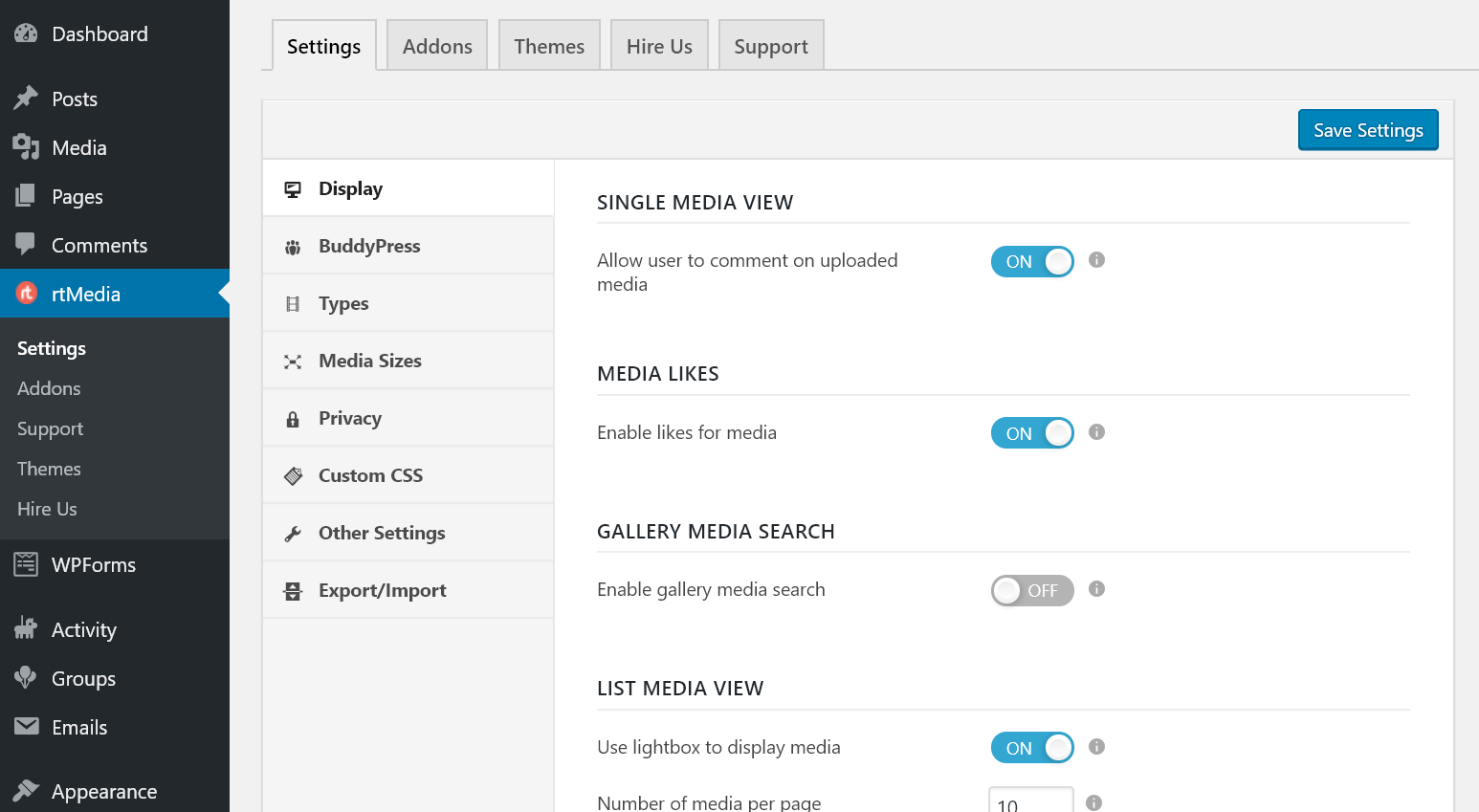
Task: Turn off lightbox media display
Action: tap(1032, 747)
